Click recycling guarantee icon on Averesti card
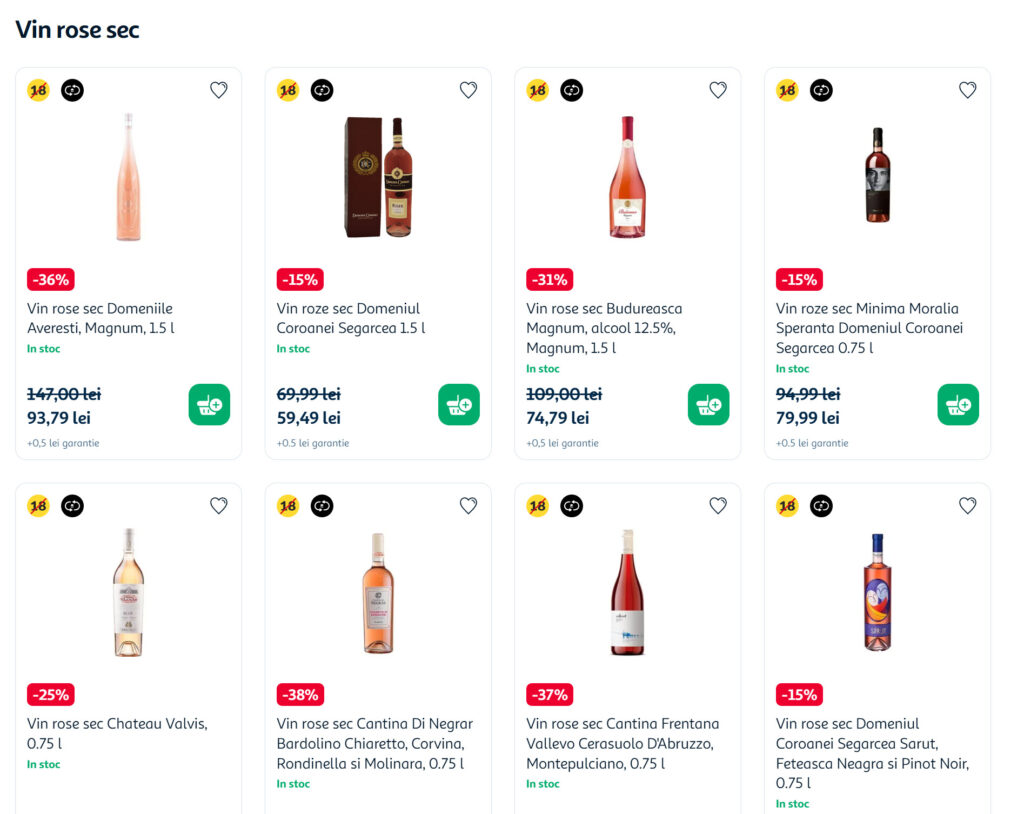1024x814 pixels. click(72, 90)
